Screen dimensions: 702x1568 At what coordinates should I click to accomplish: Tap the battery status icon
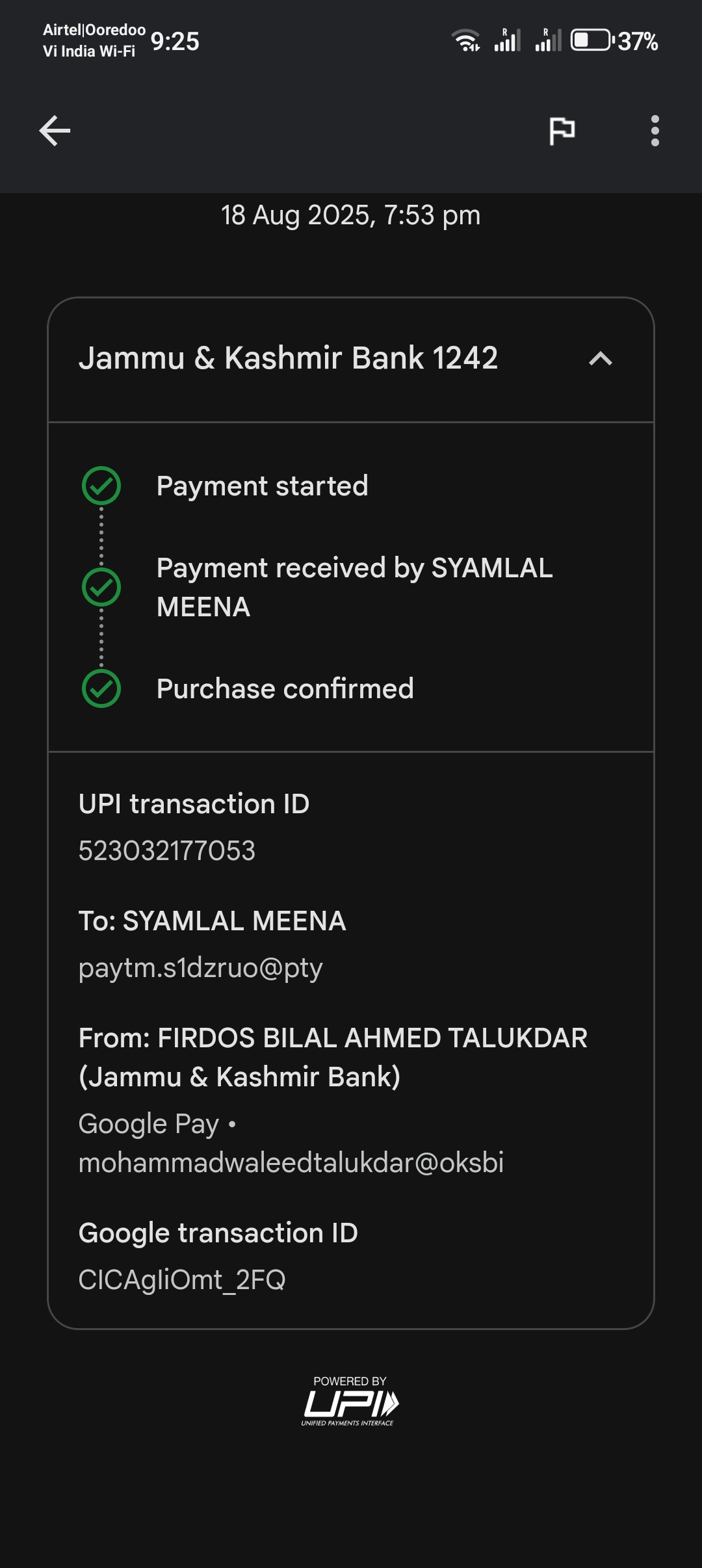[591, 40]
